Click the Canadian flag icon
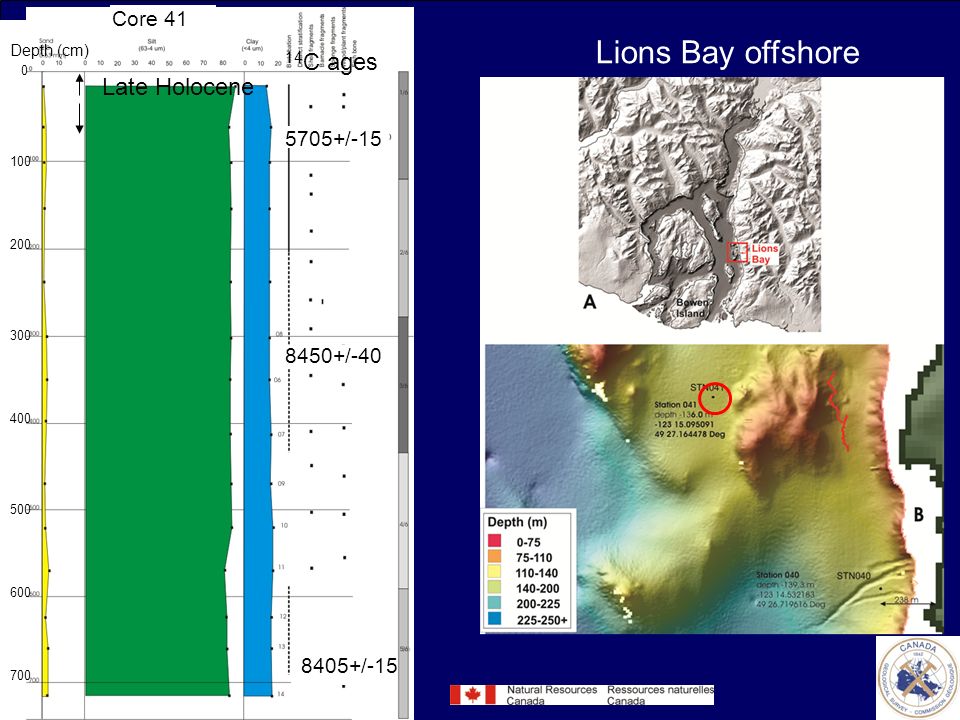The width and height of the screenshot is (960, 720). point(473,695)
